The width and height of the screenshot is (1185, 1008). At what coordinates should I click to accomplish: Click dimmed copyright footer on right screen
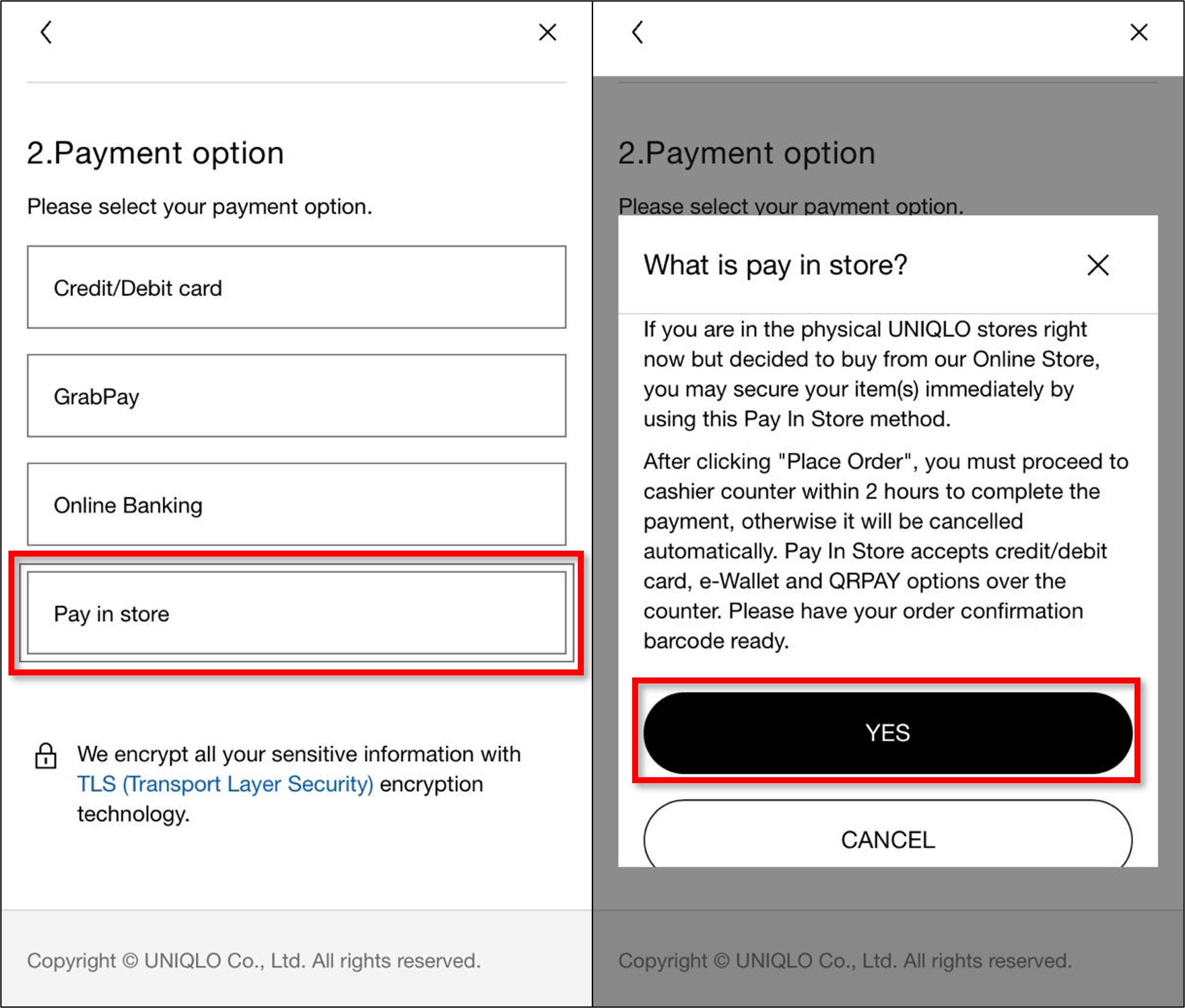point(845,960)
